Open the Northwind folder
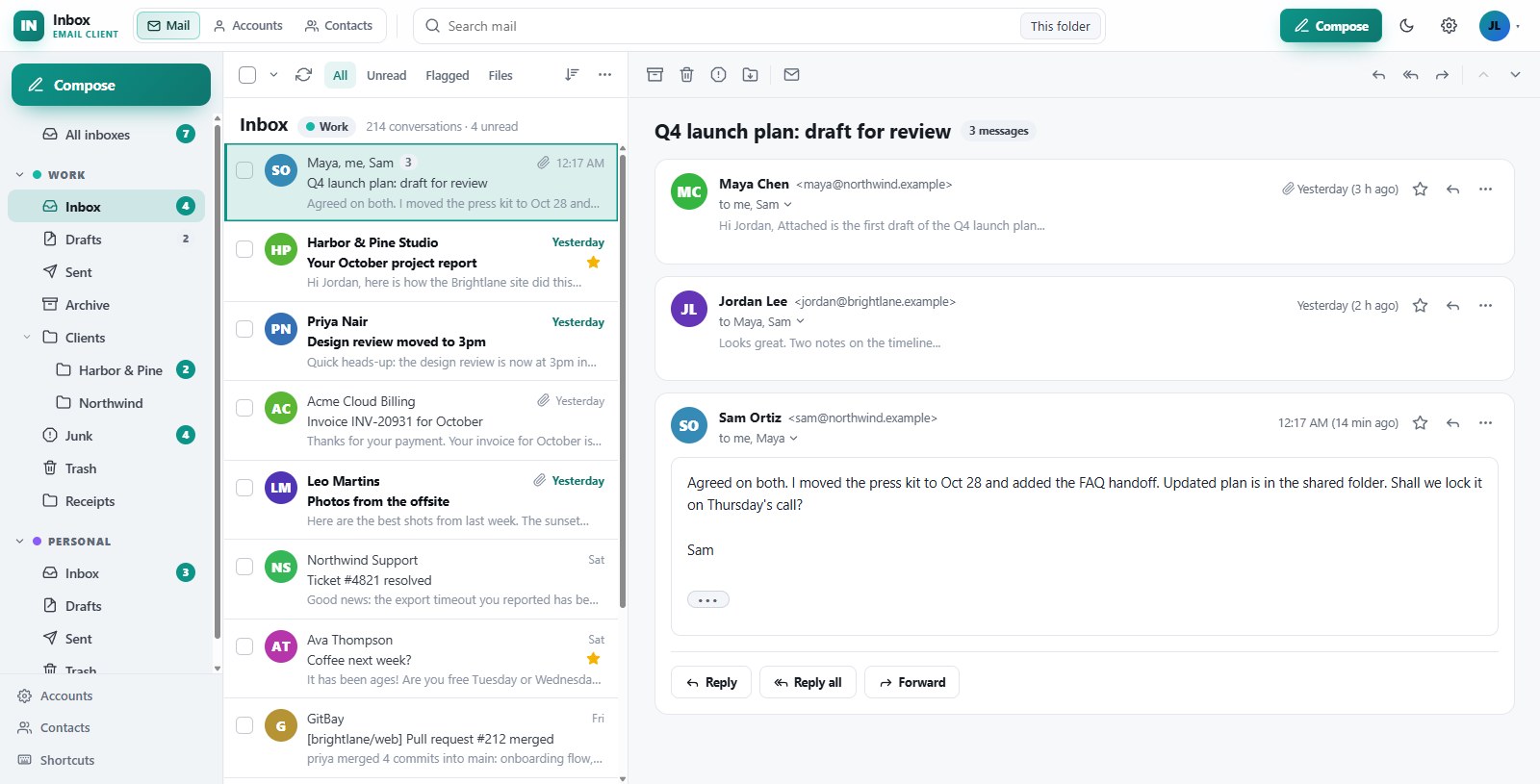This screenshot has width=1540, height=784. [x=106, y=403]
